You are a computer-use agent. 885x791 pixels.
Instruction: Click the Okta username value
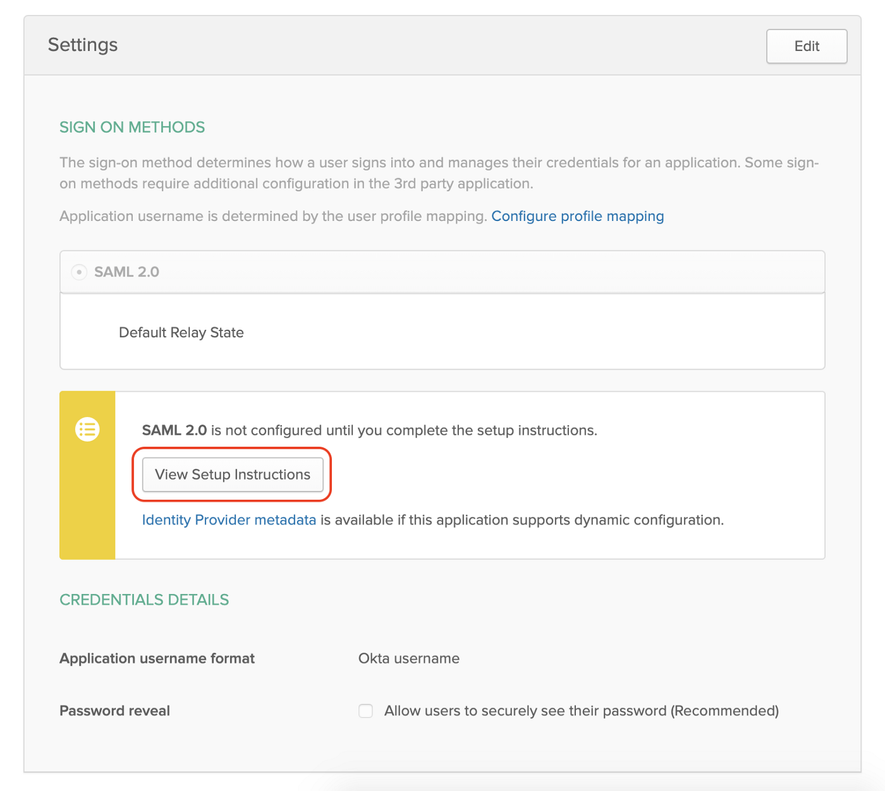pyautogui.click(x=409, y=658)
